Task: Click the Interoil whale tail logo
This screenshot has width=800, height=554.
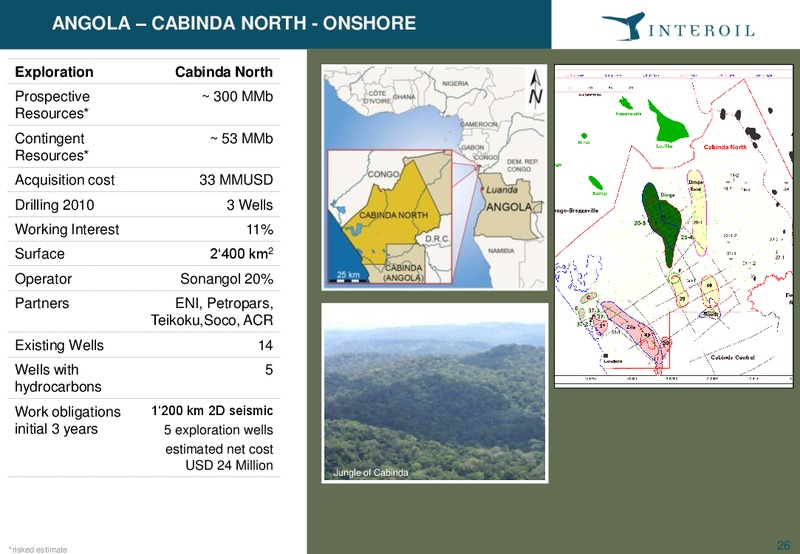Action: (623, 26)
